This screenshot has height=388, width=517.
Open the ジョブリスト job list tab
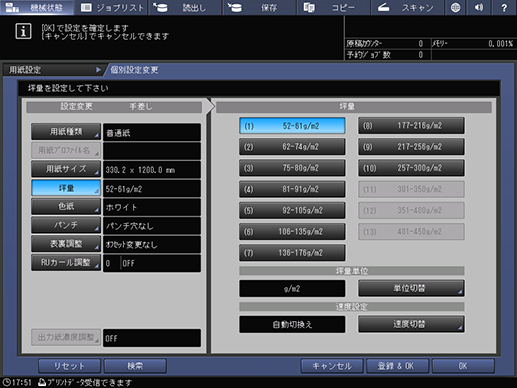tap(112, 7)
